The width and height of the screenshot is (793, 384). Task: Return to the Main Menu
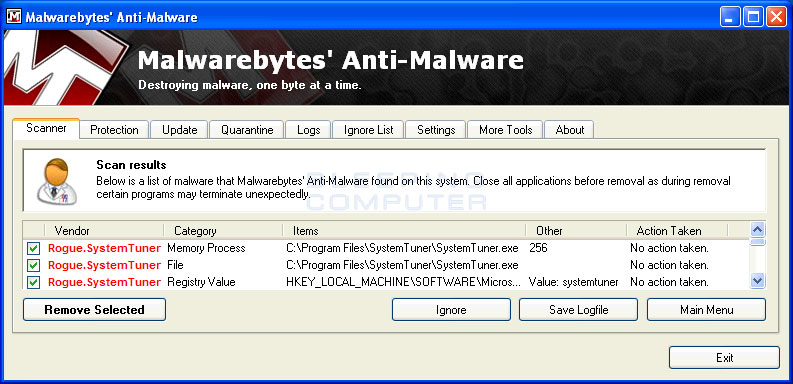coord(707,310)
